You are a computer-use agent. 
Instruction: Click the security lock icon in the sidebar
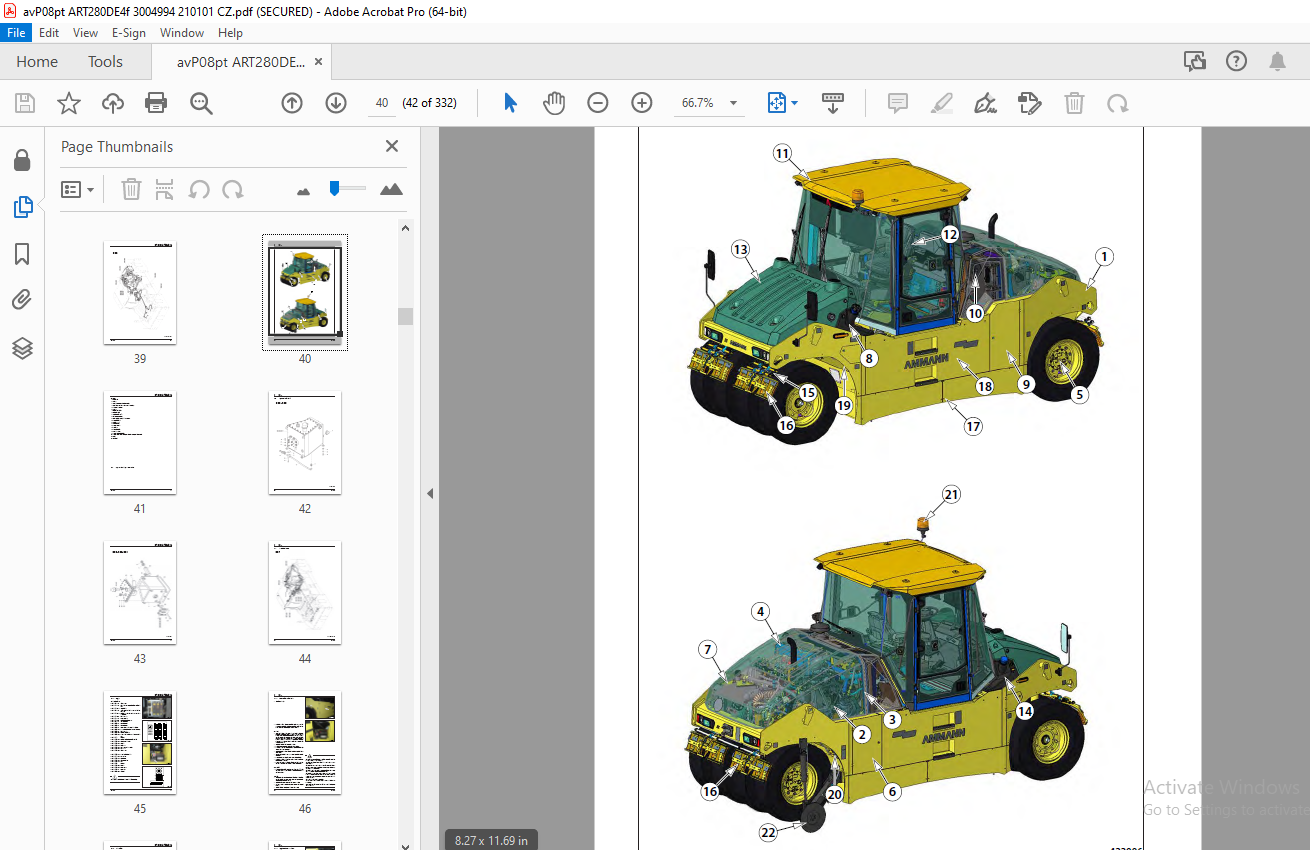point(22,160)
